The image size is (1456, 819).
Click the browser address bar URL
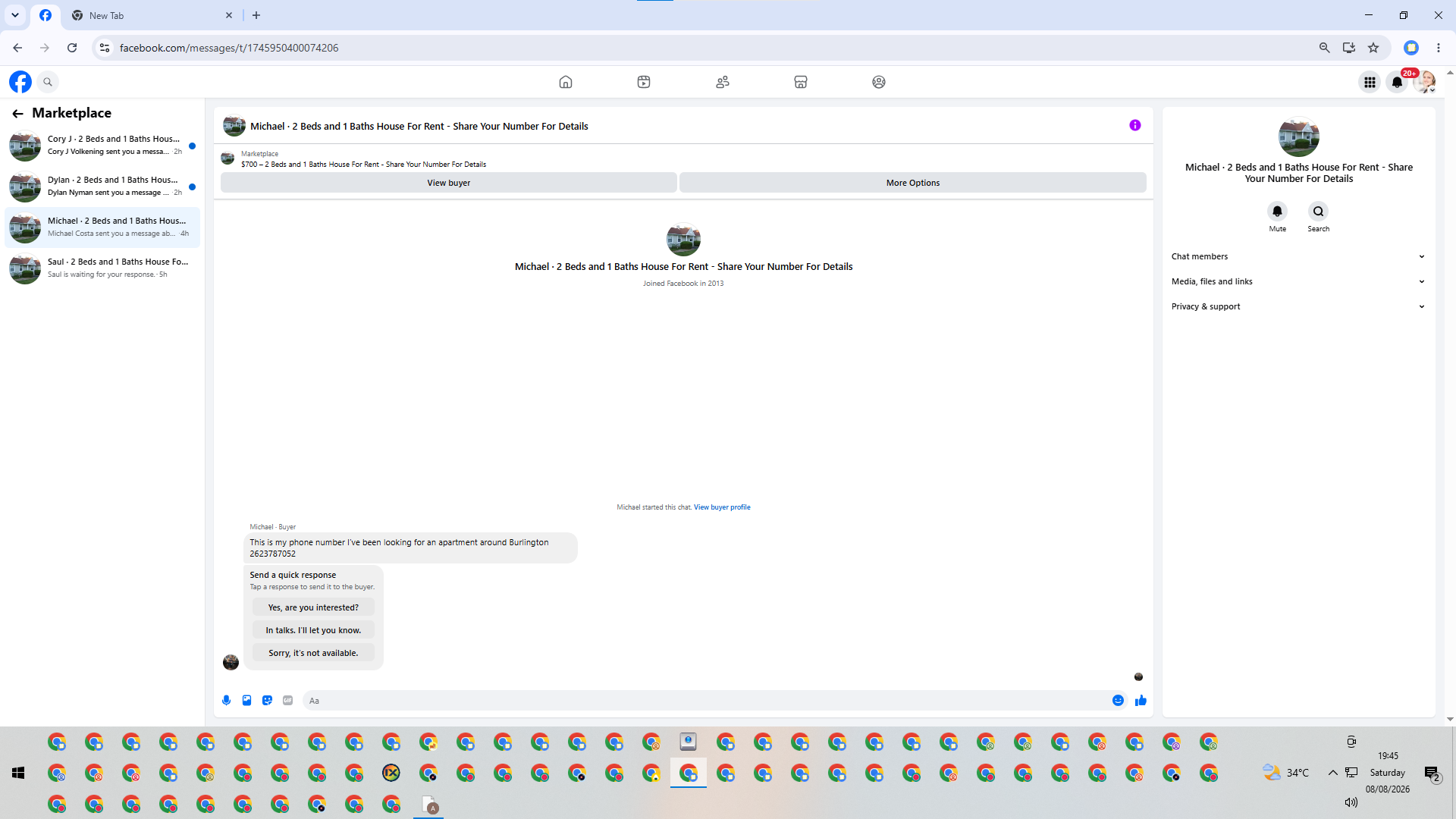click(229, 48)
